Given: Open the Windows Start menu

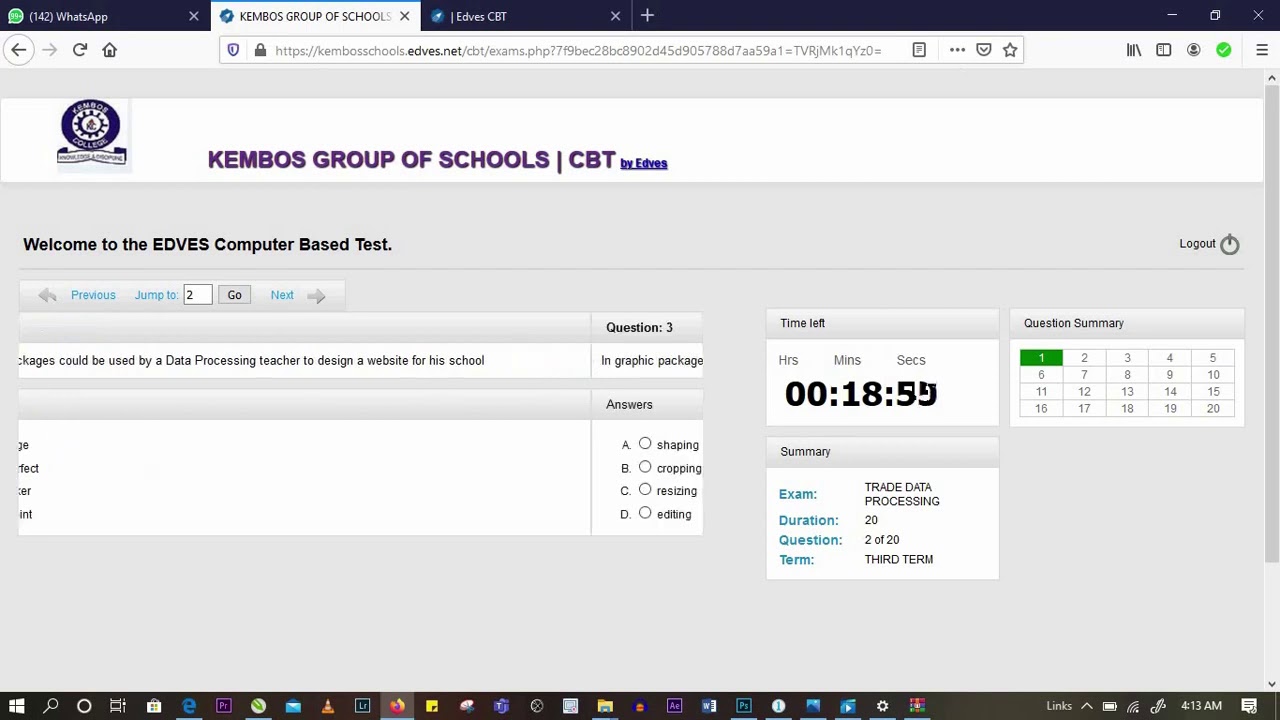Looking at the screenshot, I should click(x=17, y=706).
